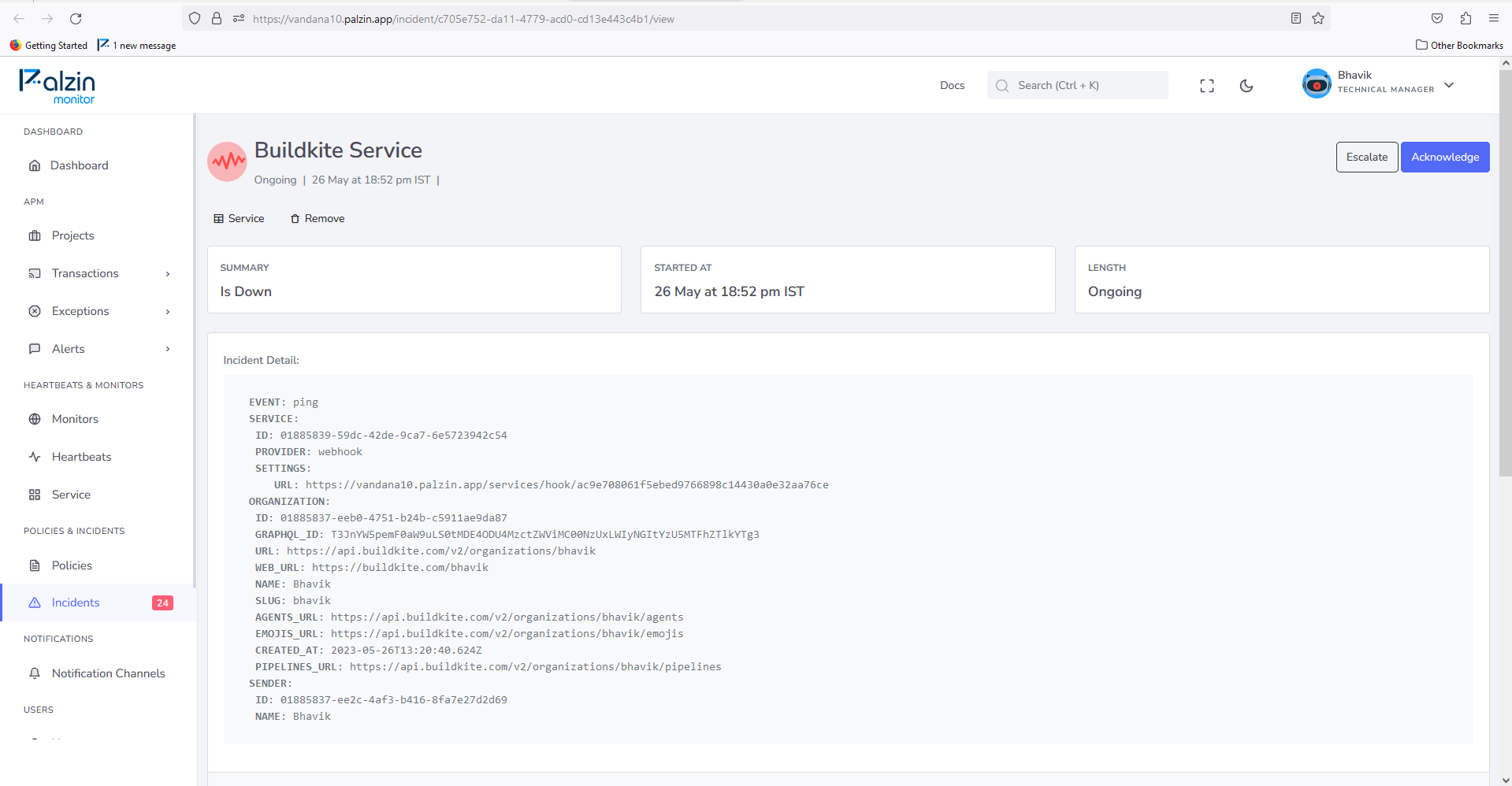Toggle browser reader view icon

pos(1295,18)
